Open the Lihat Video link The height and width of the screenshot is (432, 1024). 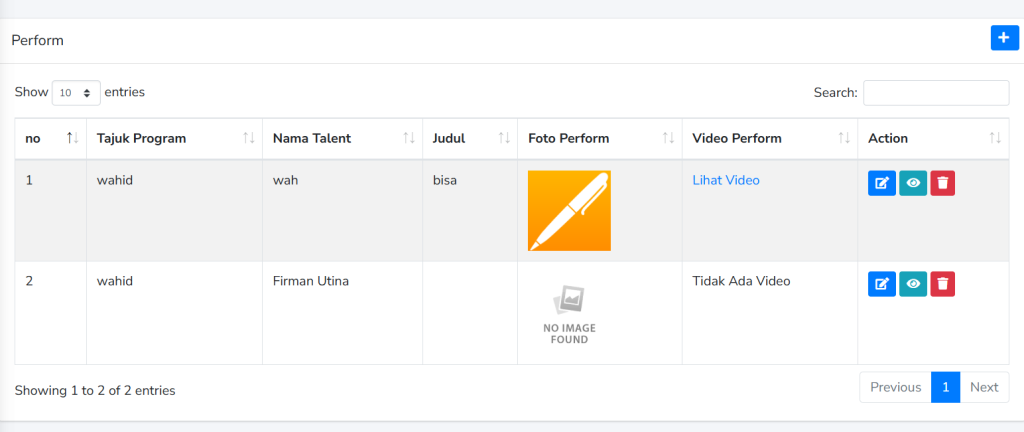(x=725, y=180)
